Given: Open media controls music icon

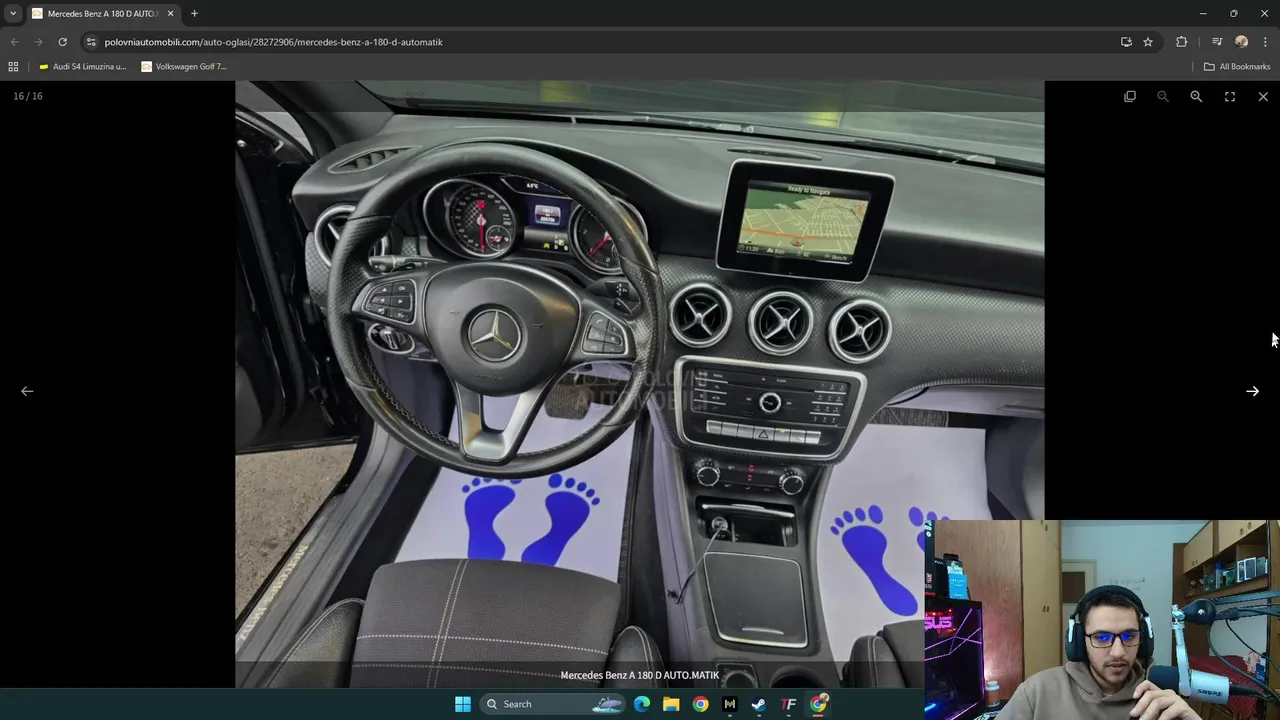Looking at the screenshot, I should (x=1217, y=42).
